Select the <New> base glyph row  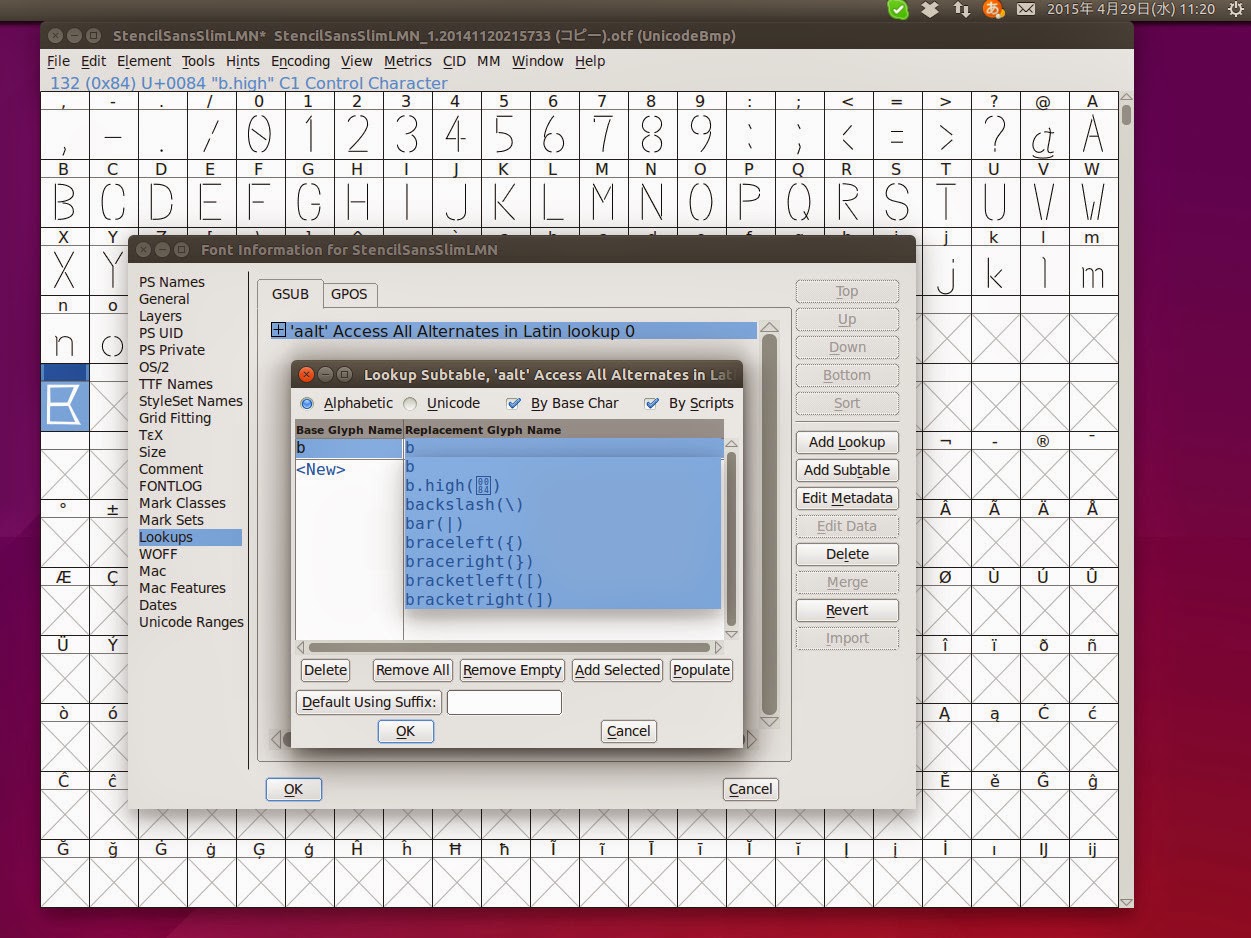(348, 469)
